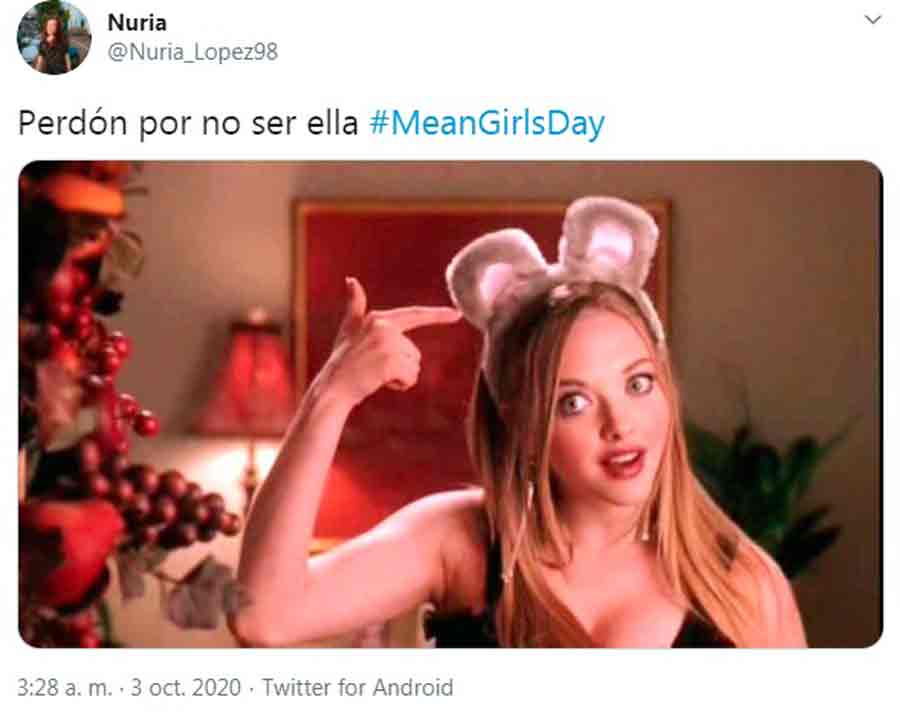
Task: Click the display name Nuria
Action: (137, 23)
